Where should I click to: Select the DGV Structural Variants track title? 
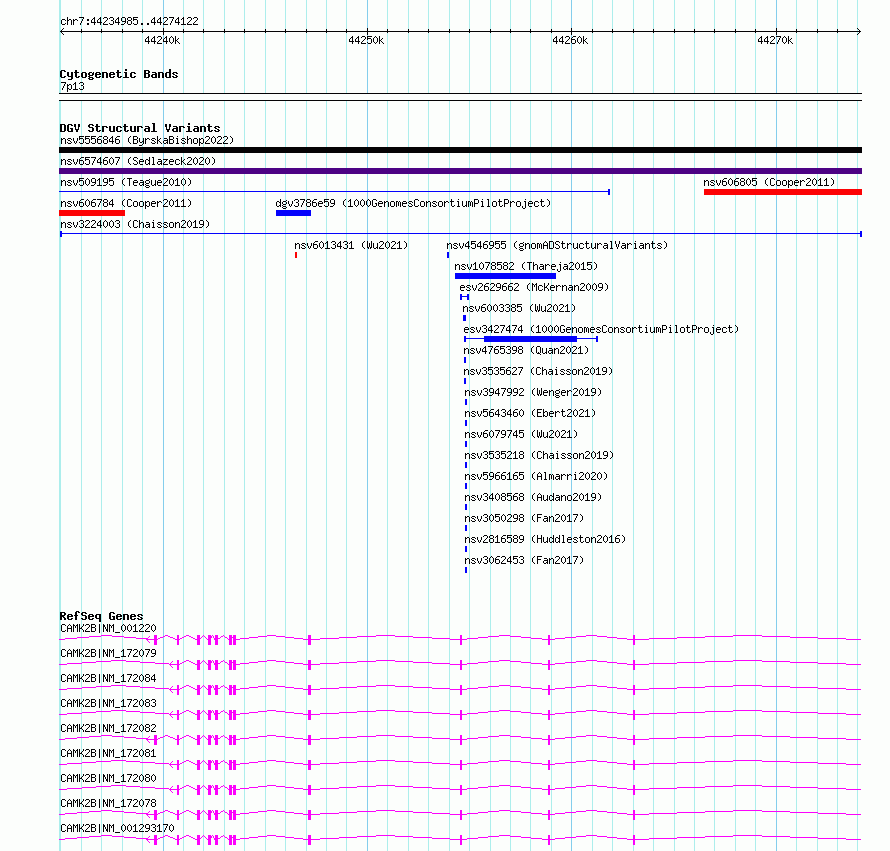140,128
